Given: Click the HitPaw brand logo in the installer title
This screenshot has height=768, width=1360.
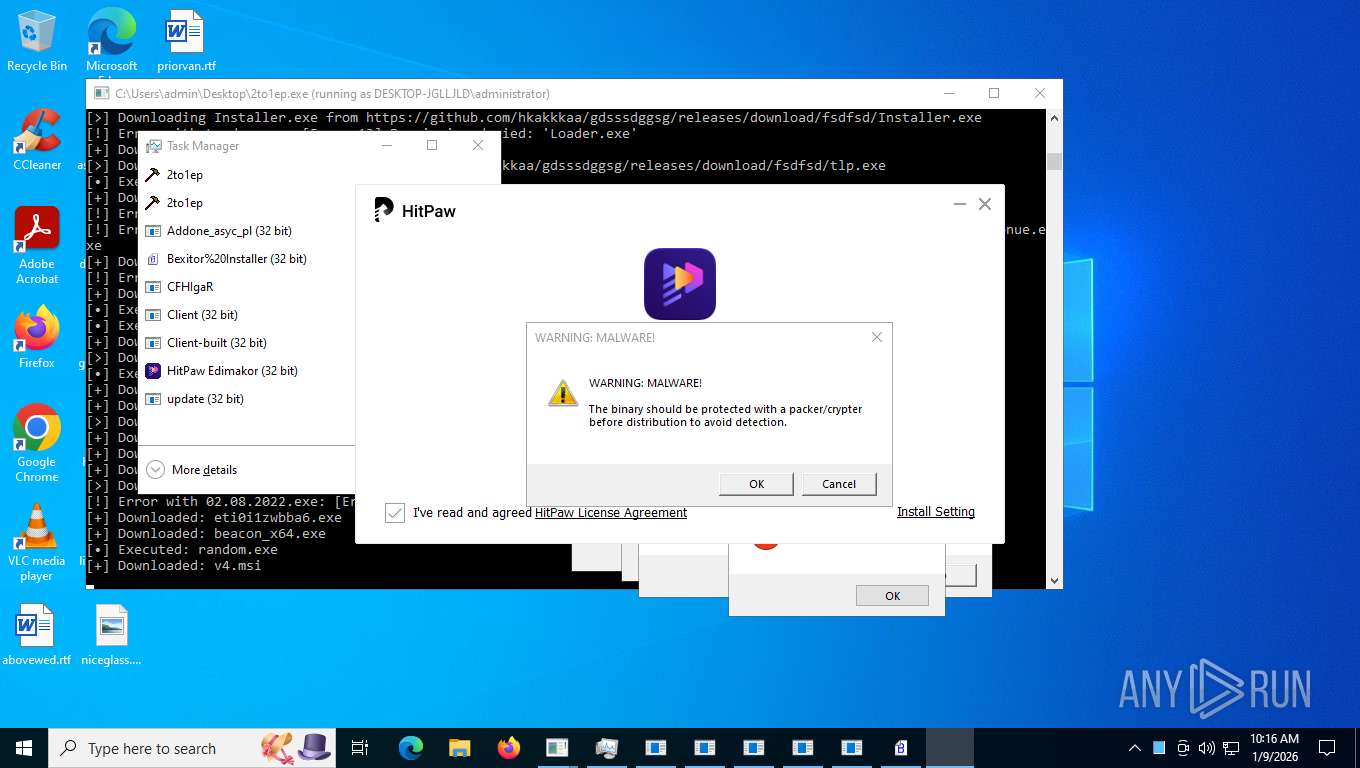Looking at the screenshot, I should (415, 210).
